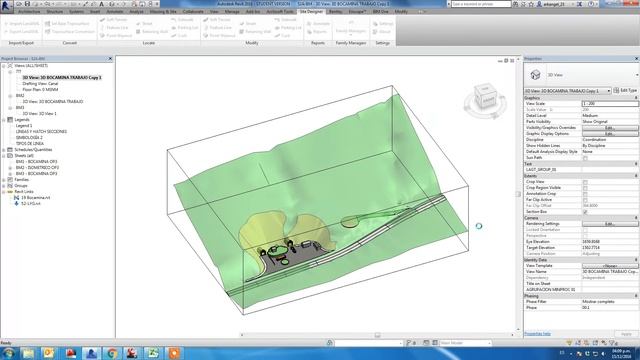
Task: Click the Import LandXML tool icon
Action: pos(6,24)
